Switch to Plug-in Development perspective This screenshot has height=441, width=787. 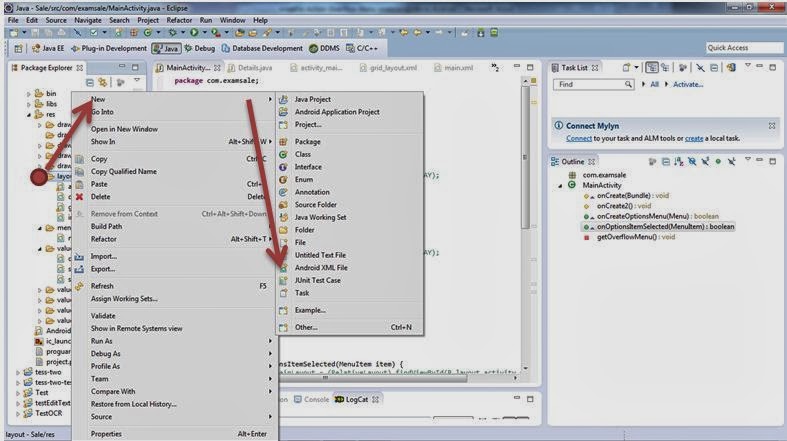pyautogui.click(x=109, y=48)
